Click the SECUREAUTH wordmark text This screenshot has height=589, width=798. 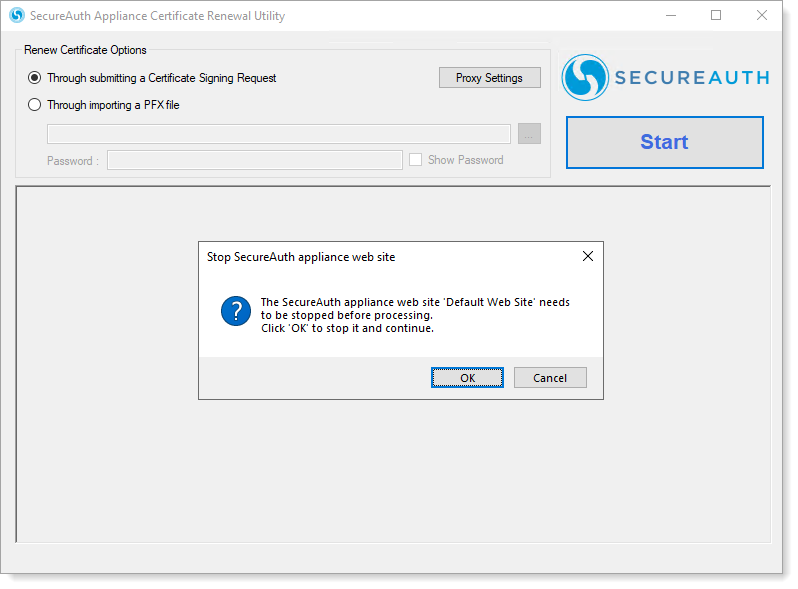click(692, 78)
